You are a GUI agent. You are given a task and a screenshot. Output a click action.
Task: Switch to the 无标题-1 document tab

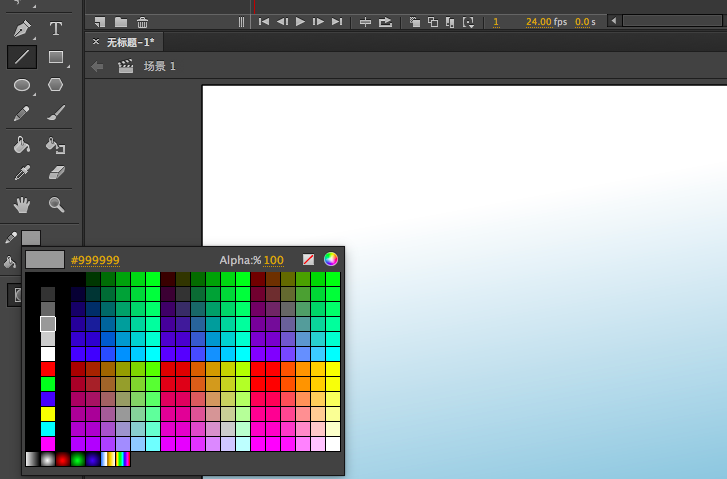coord(130,42)
